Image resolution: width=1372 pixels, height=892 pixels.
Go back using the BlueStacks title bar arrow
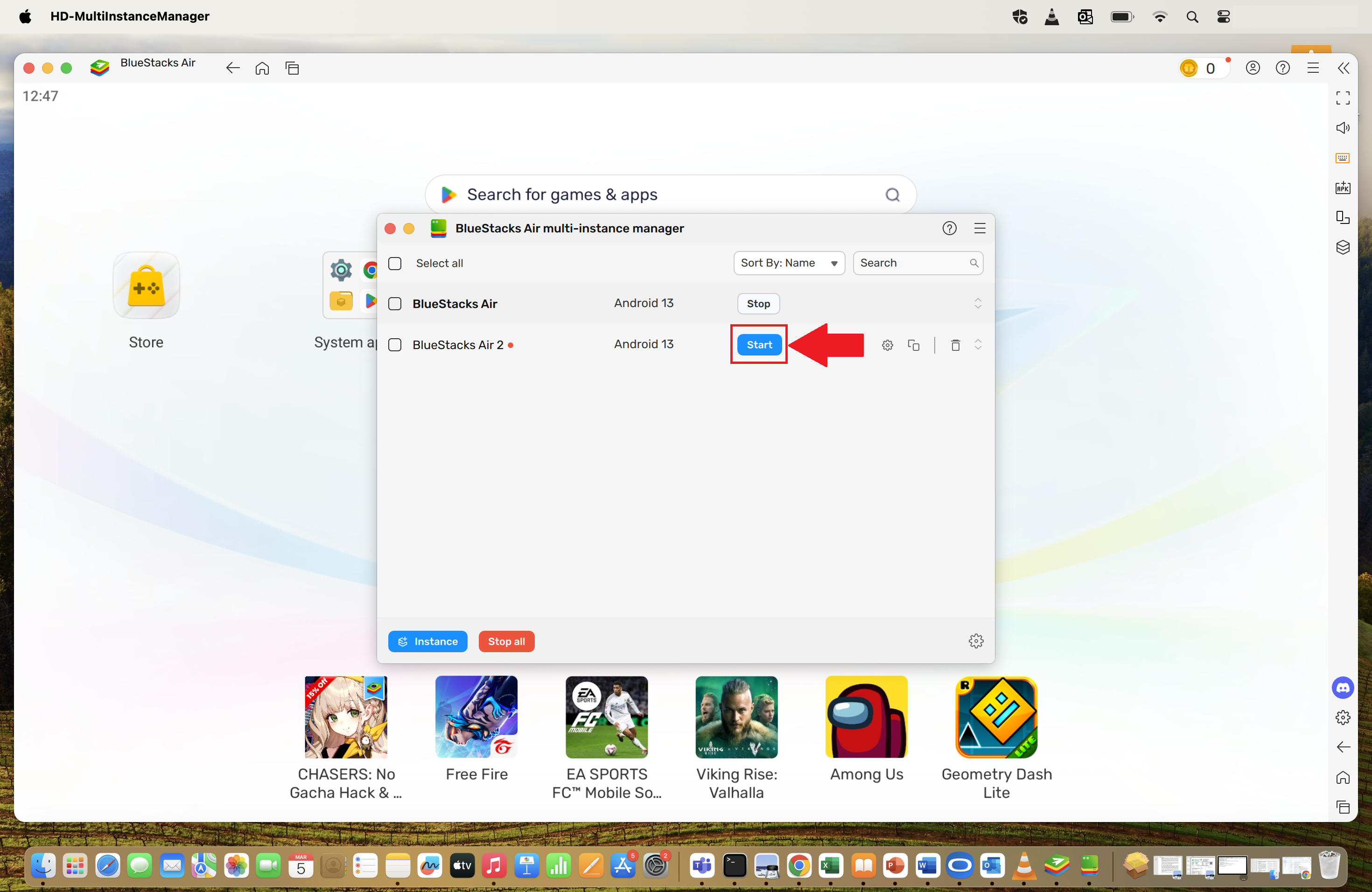click(232, 68)
